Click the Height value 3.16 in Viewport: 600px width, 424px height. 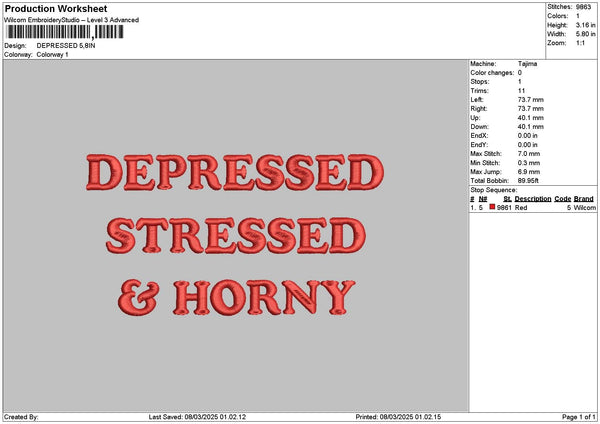click(585, 25)
